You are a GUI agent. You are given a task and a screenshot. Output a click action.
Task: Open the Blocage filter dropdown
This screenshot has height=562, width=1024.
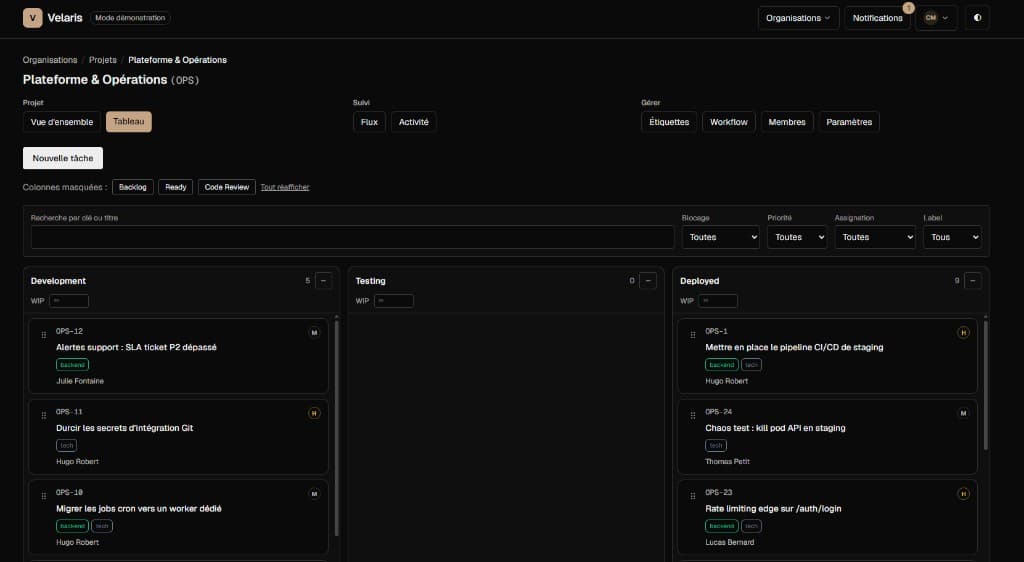point(721,237)
